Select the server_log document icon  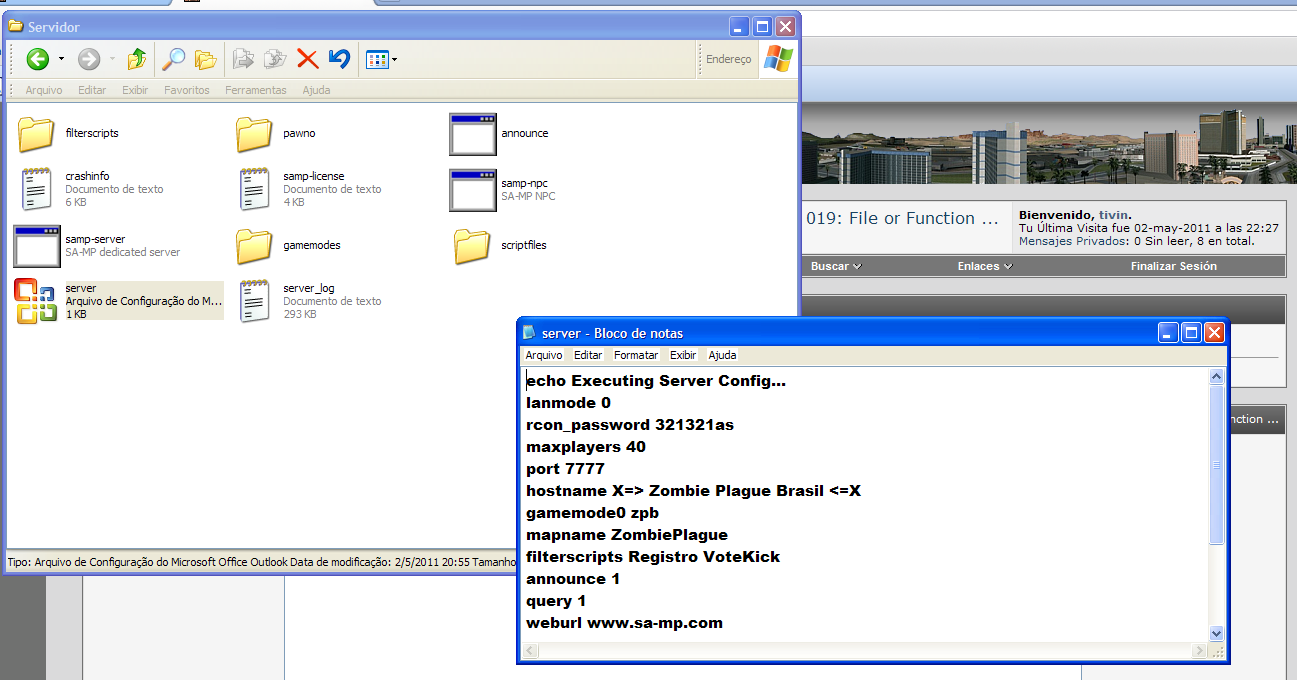pyautogui.click(x=254, y=301)
